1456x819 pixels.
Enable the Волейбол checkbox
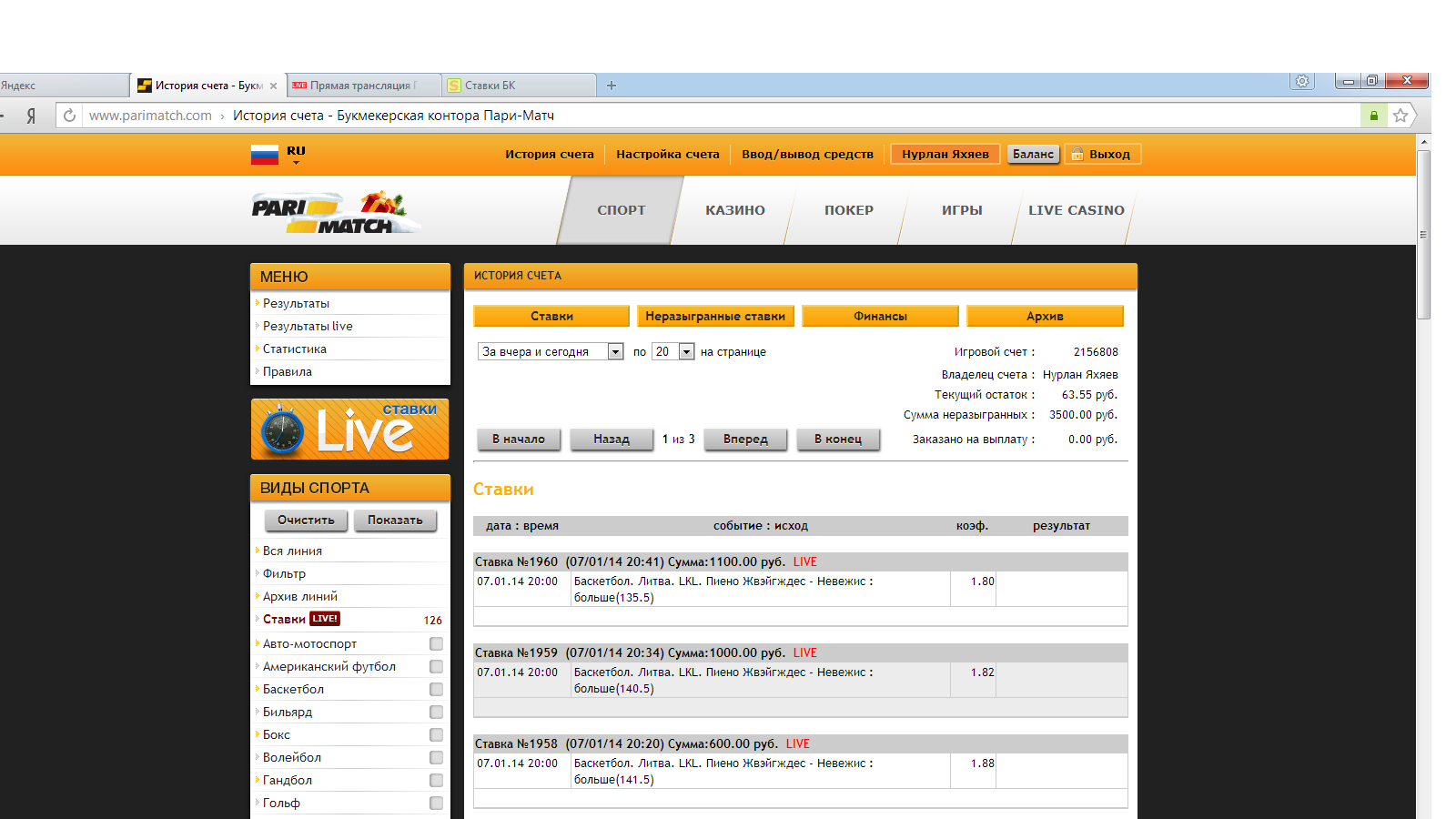click(436, 758)
